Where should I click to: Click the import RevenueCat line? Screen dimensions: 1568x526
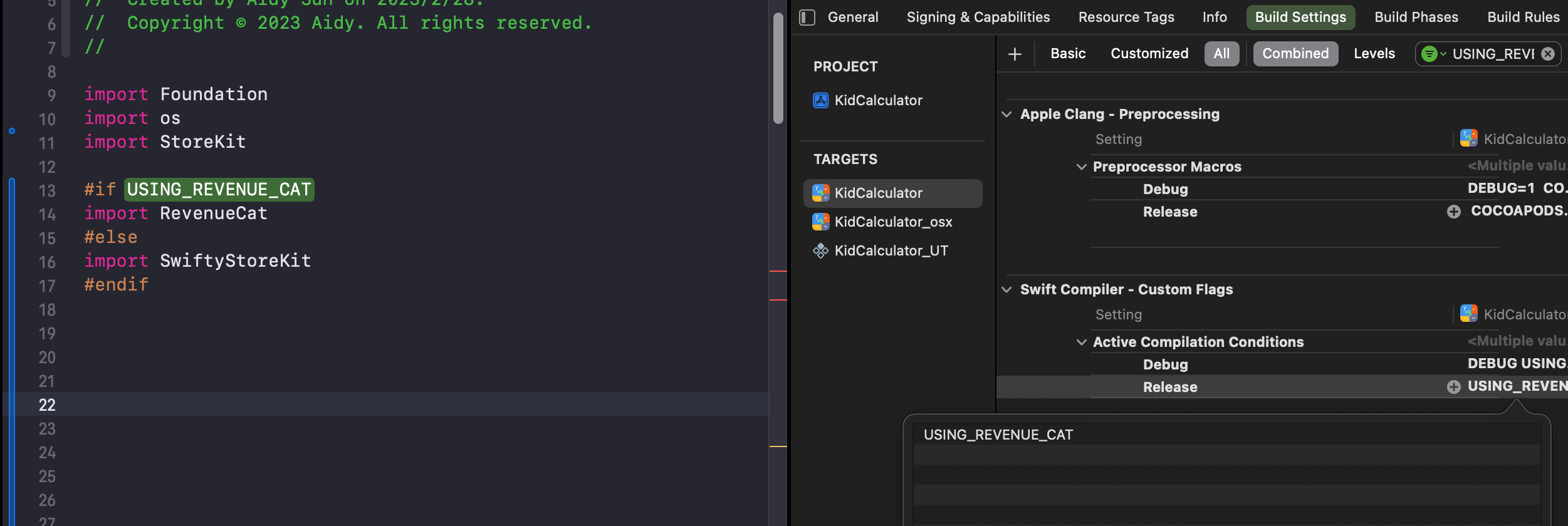click(x=176, y=214)
